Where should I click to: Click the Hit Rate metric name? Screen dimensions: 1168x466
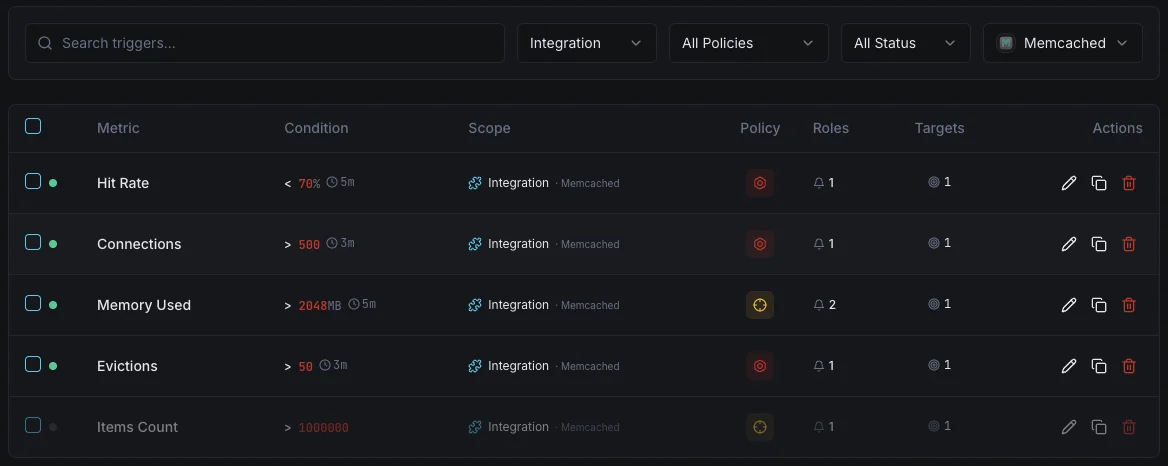pyautogui.click(x=123, y=183)
